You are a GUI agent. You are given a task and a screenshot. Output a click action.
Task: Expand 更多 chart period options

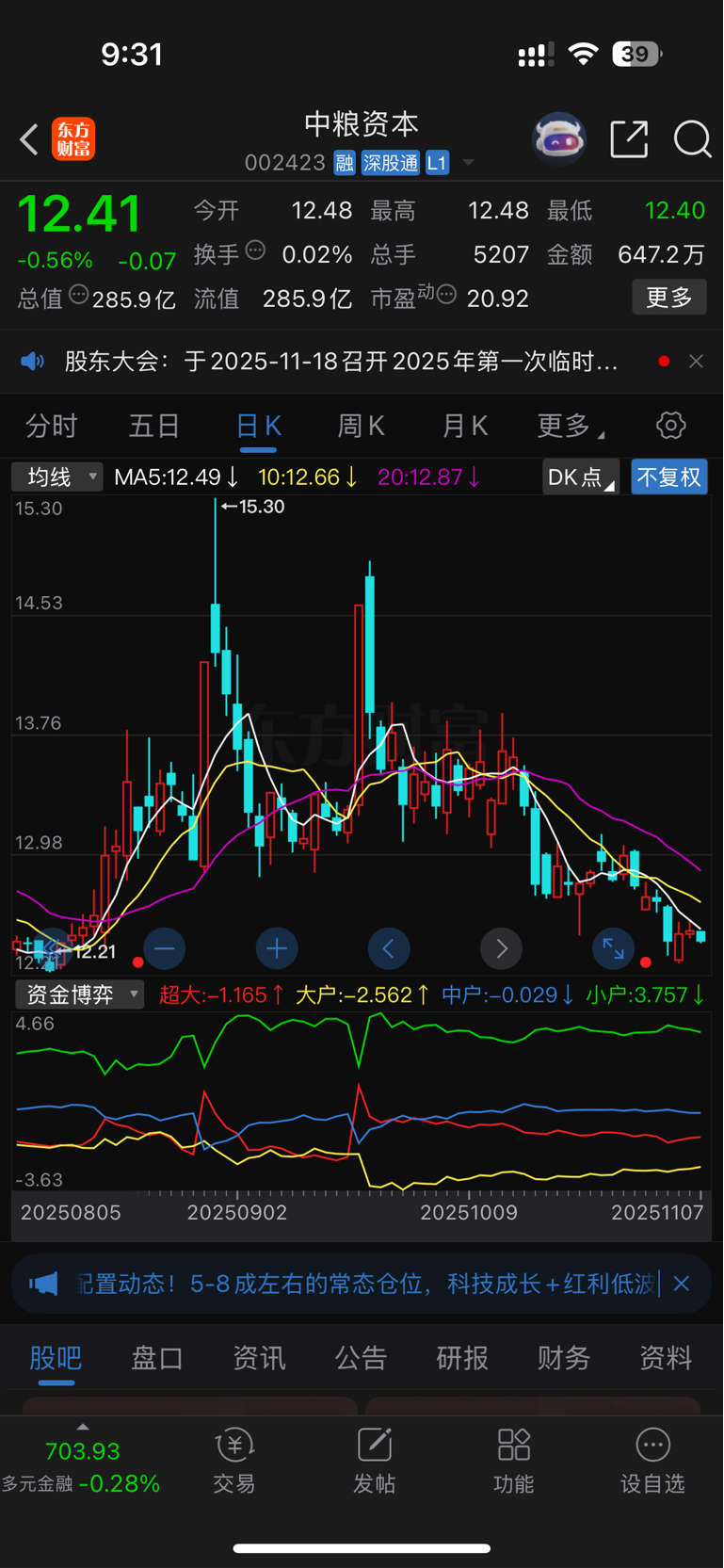[x=571, y=427]
